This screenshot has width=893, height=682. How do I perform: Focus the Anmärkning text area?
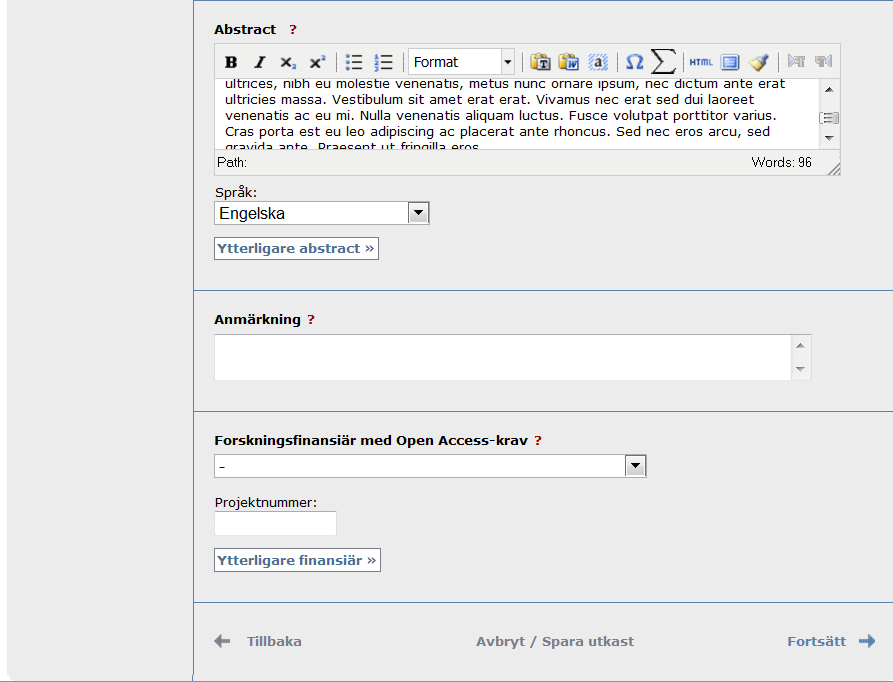click(503, 357)
